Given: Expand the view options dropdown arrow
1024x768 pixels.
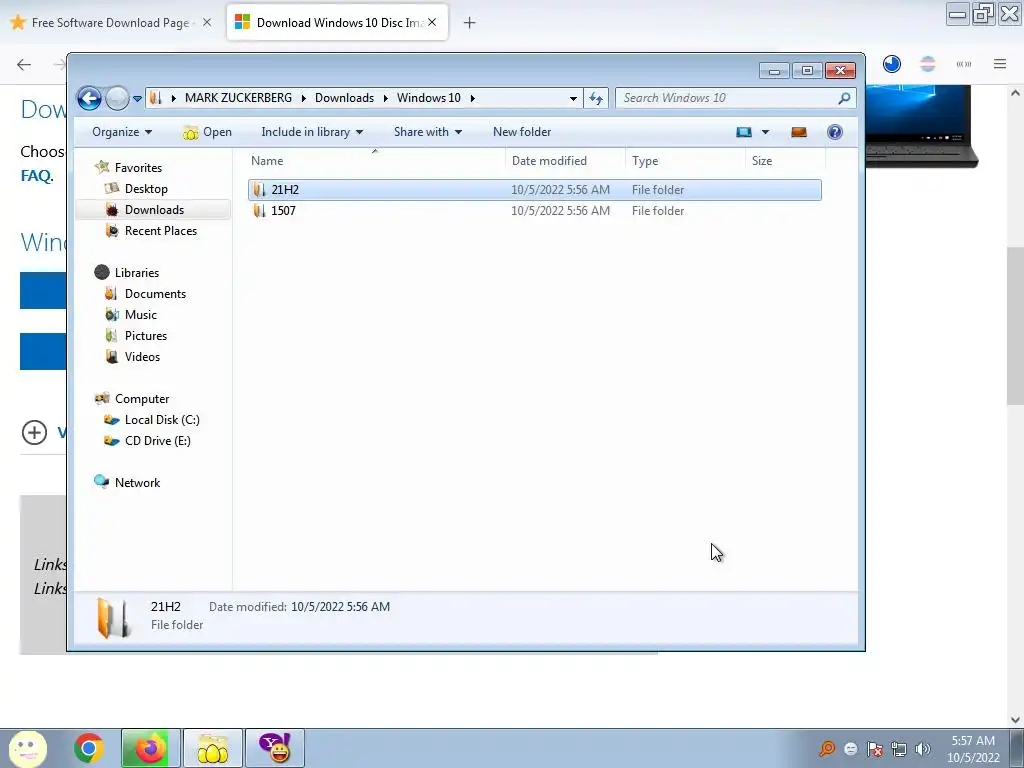Looking at the screenshot, I should 765,132.
